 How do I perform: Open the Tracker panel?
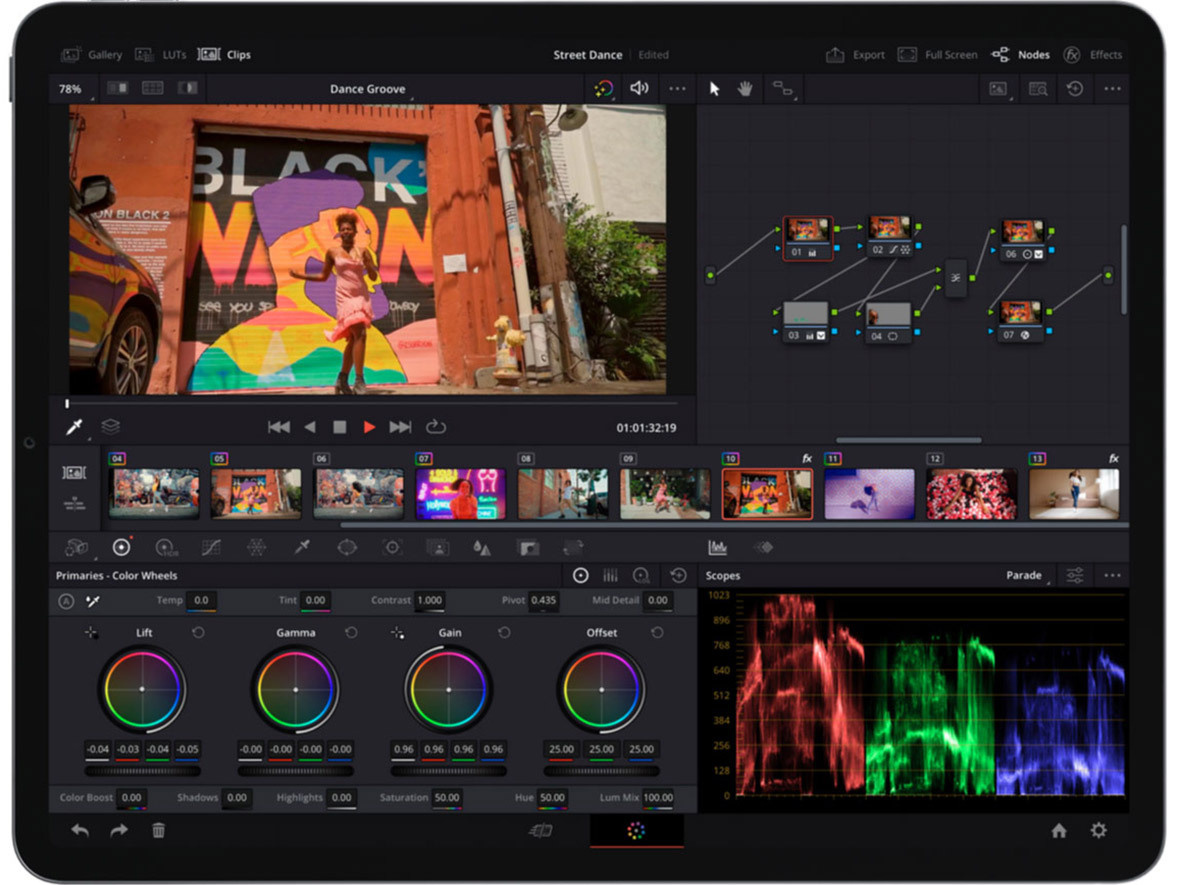click(392, 547)
